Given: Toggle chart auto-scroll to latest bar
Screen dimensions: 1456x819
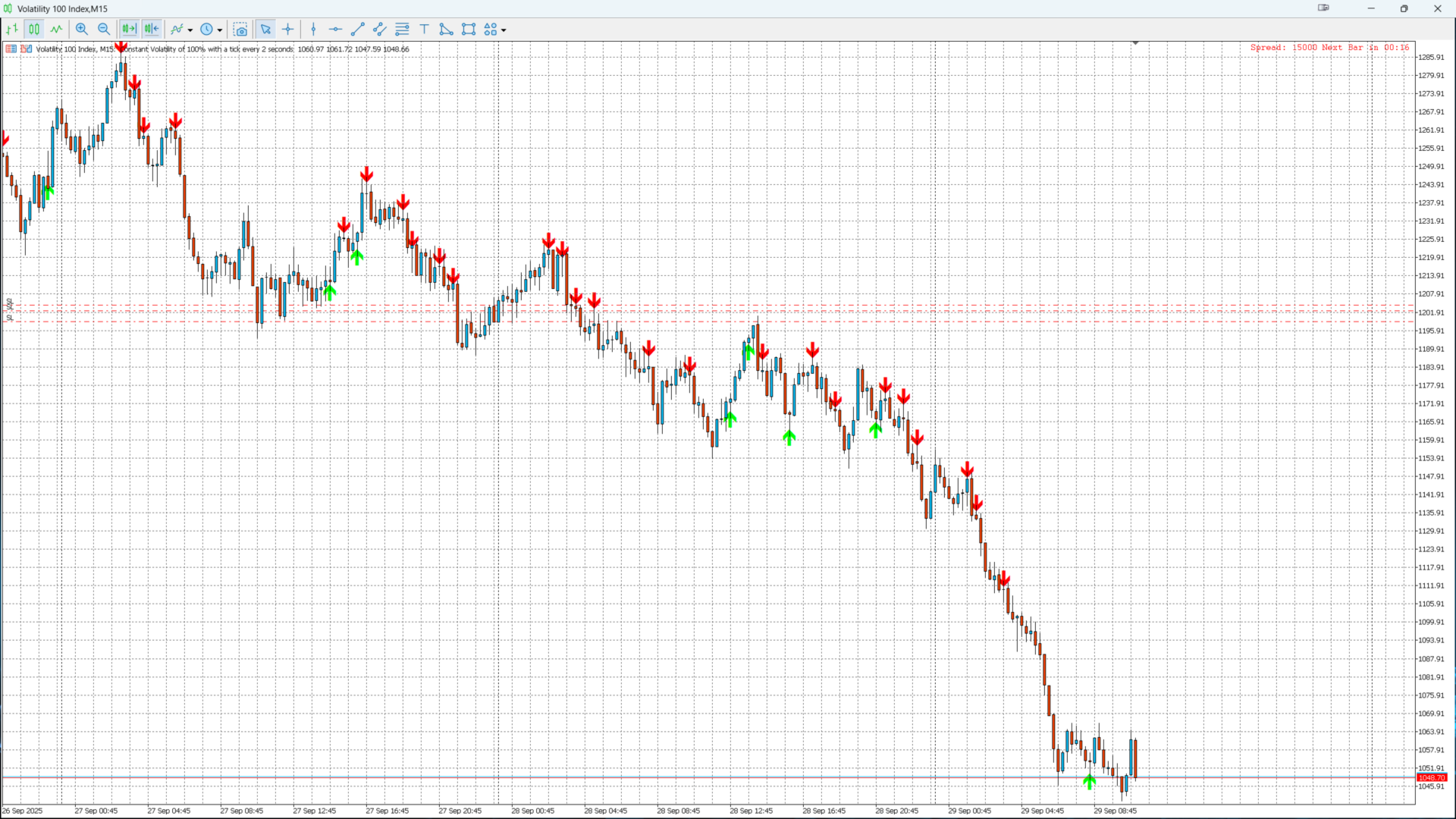Looking at the screenshot, I should pos(129,30).
